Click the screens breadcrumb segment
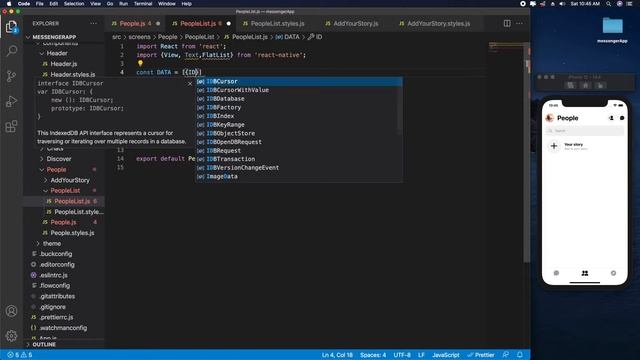 point(140,37)
